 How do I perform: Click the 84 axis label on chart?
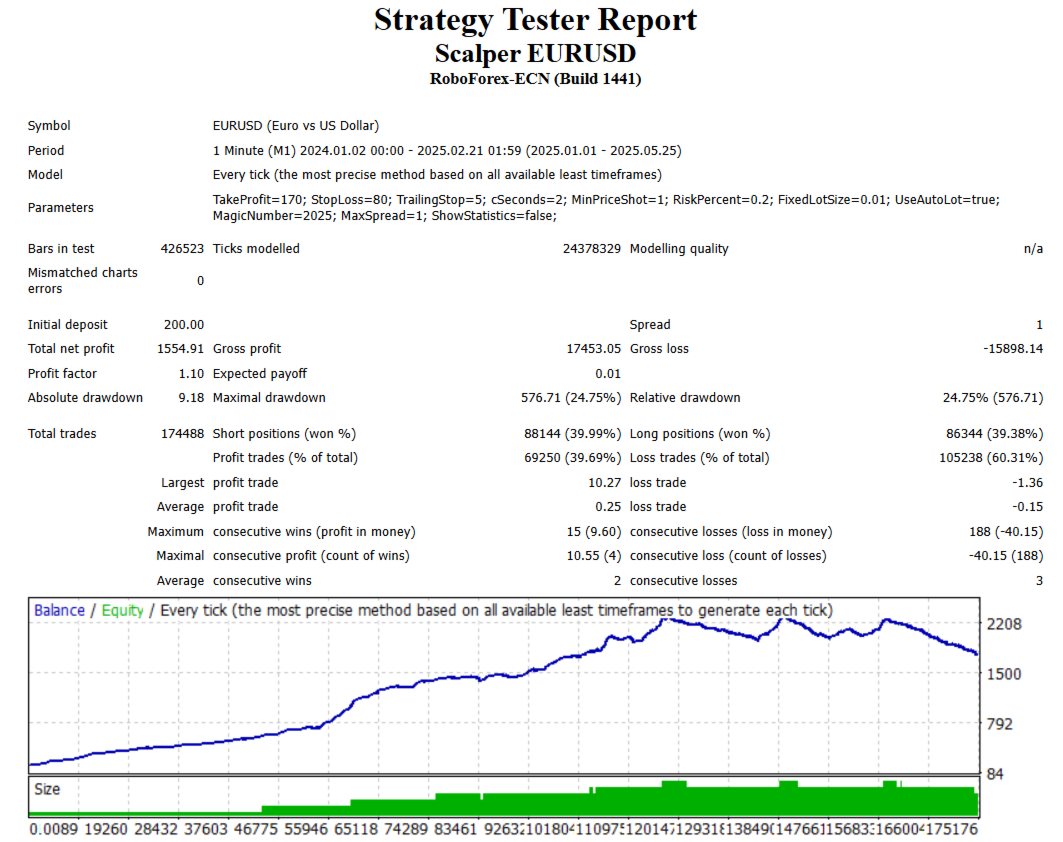995,774
